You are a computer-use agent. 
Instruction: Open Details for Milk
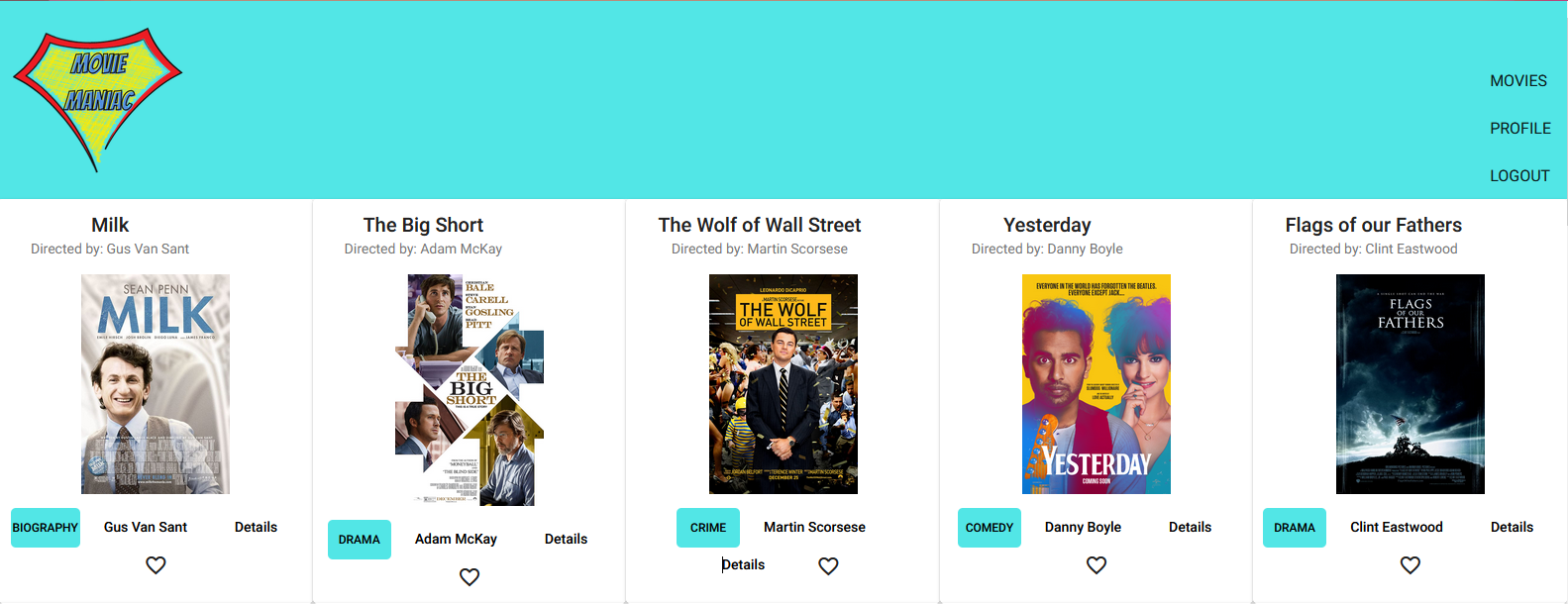(256, 528)
